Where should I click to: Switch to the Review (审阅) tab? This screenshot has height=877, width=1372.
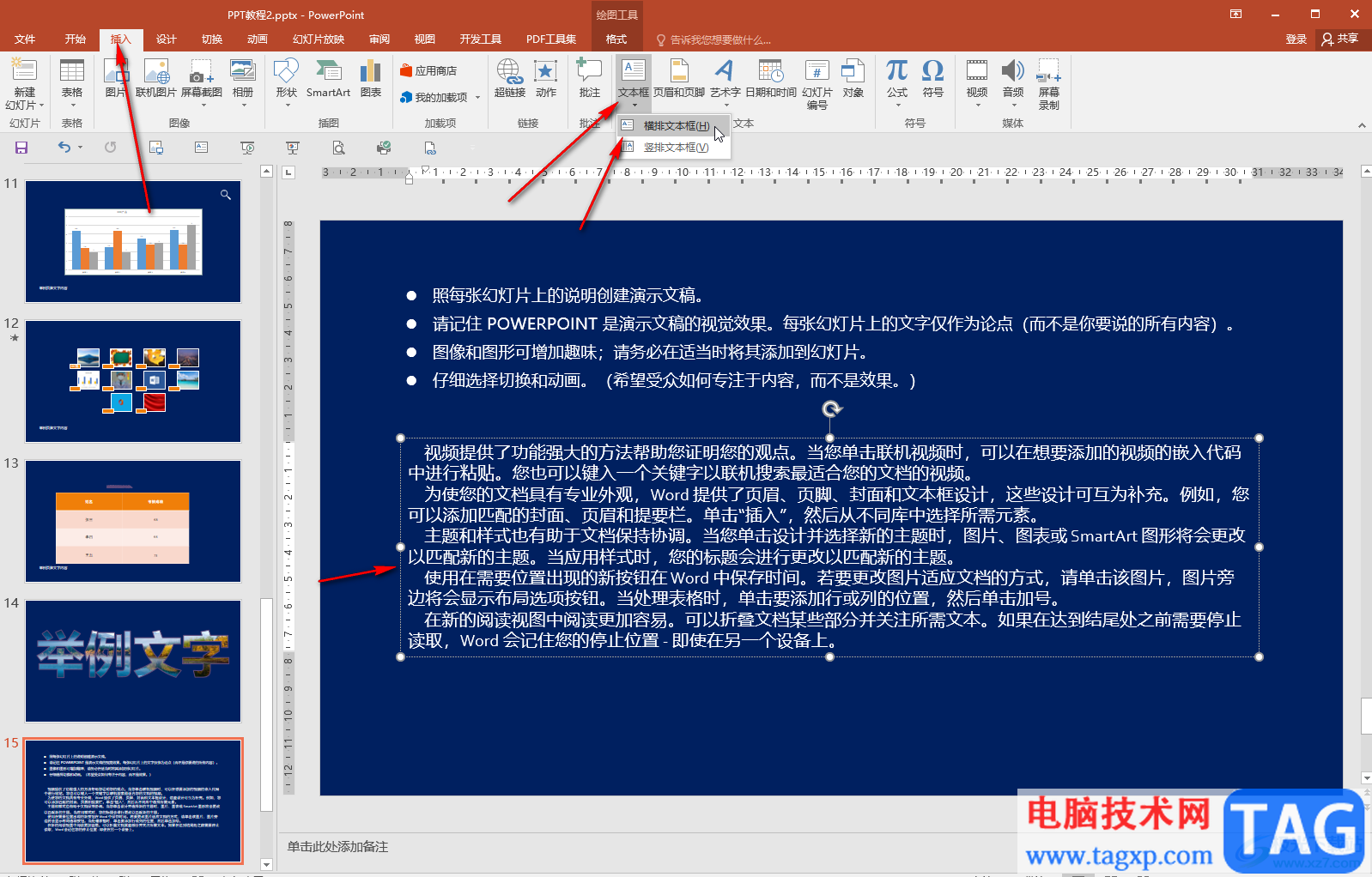(379, 39)
